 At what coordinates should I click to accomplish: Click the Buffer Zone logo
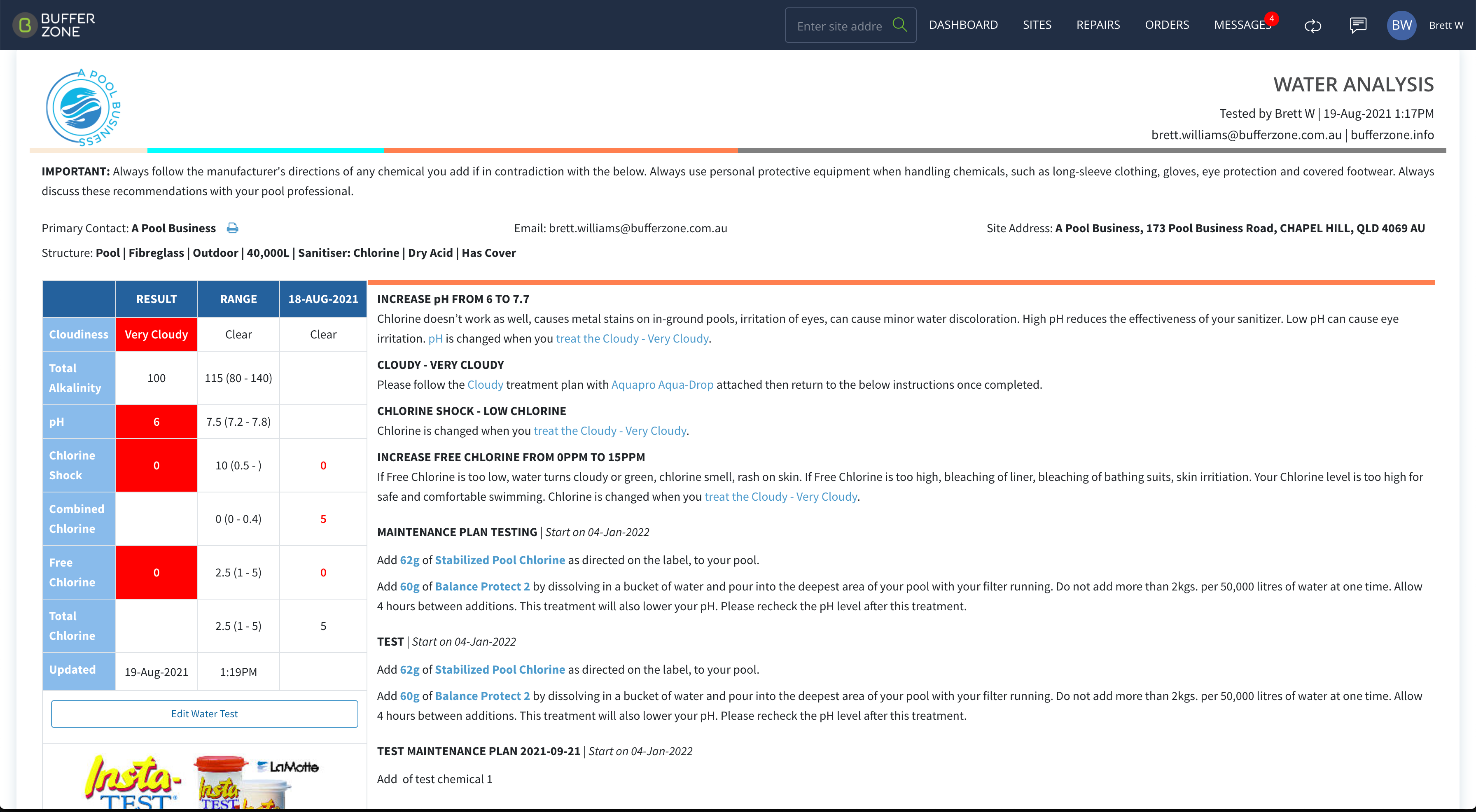coord(54,25)
